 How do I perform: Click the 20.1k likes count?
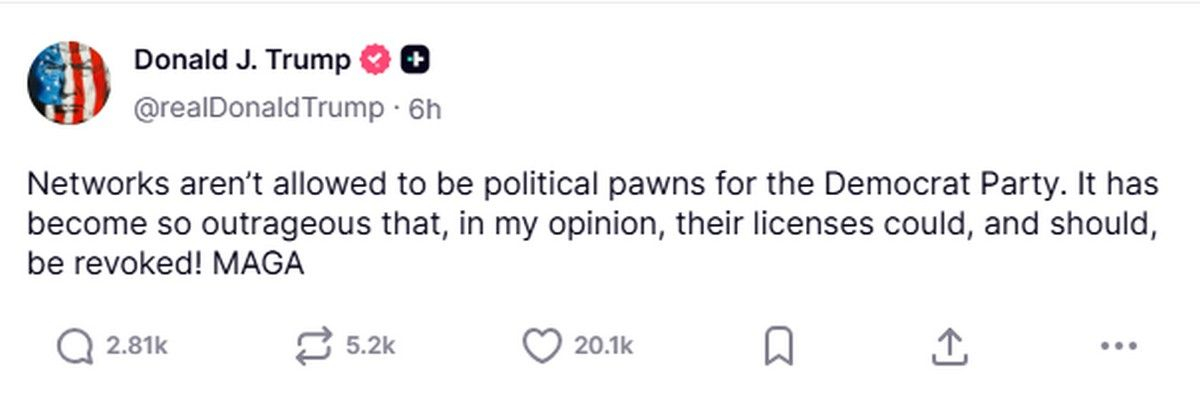point(604,346)
